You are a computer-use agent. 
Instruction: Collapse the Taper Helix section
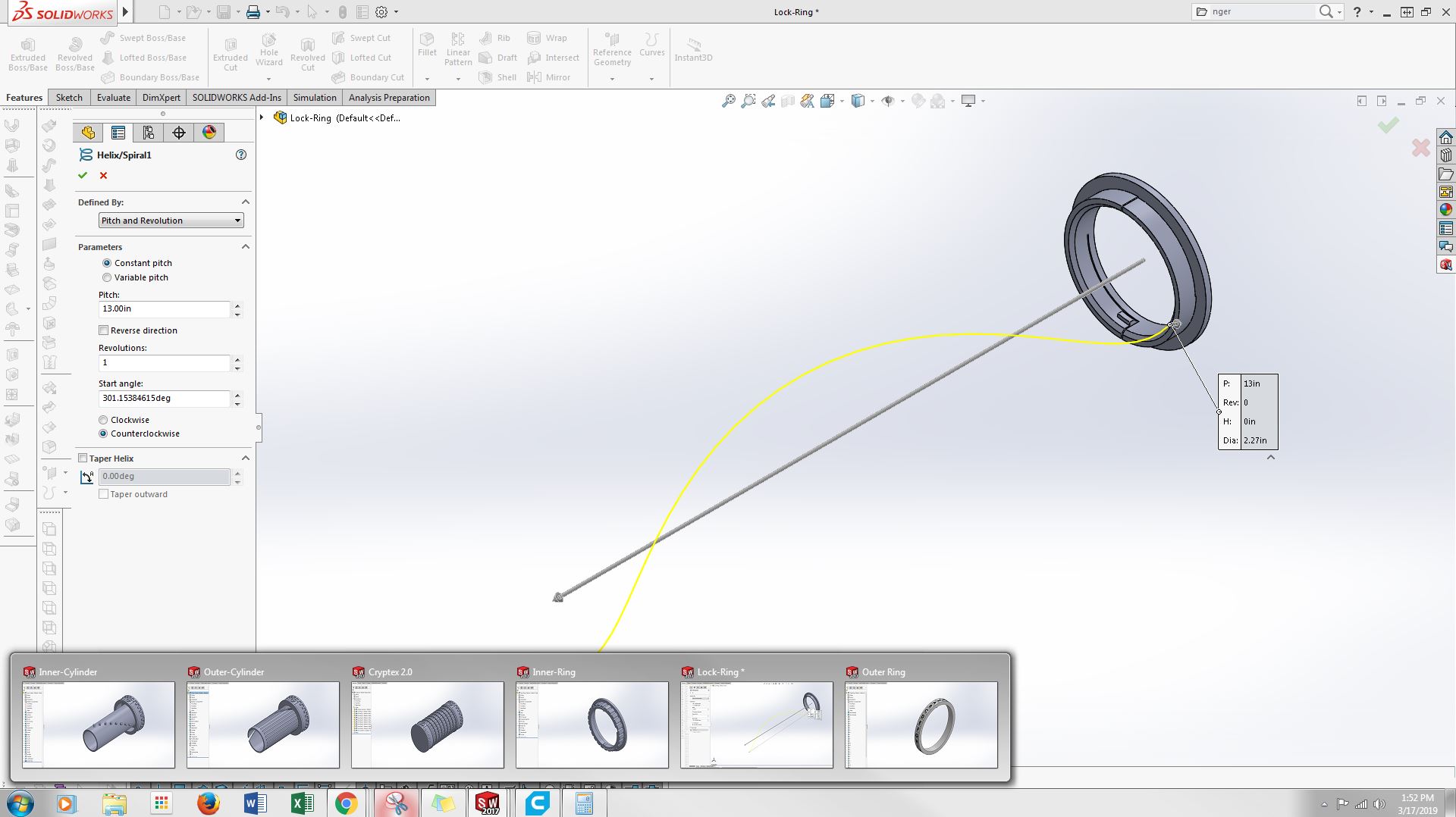246,458
